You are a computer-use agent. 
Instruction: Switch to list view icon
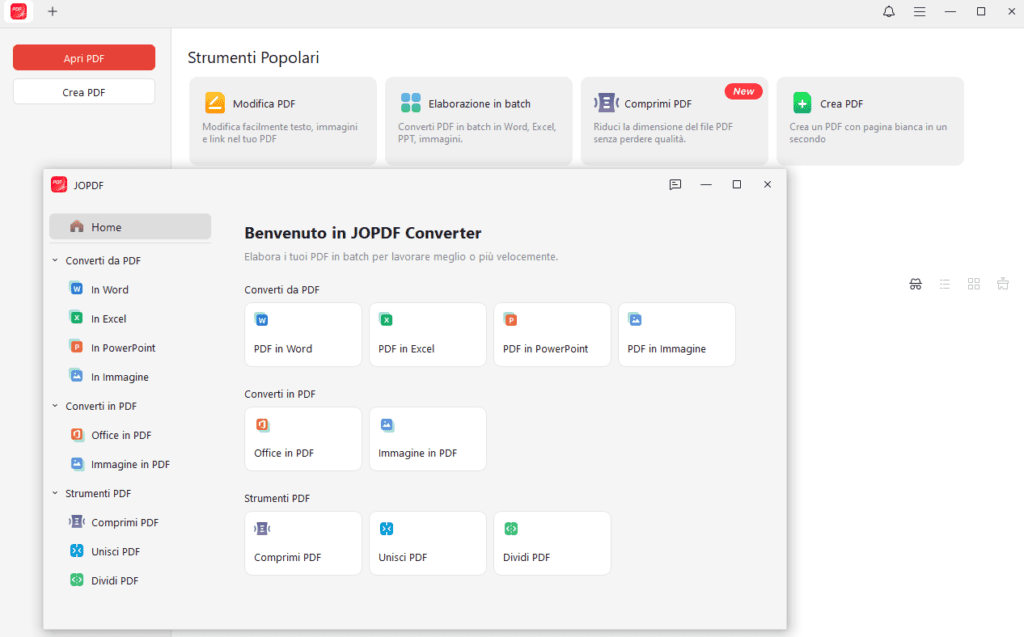[944, 284]
